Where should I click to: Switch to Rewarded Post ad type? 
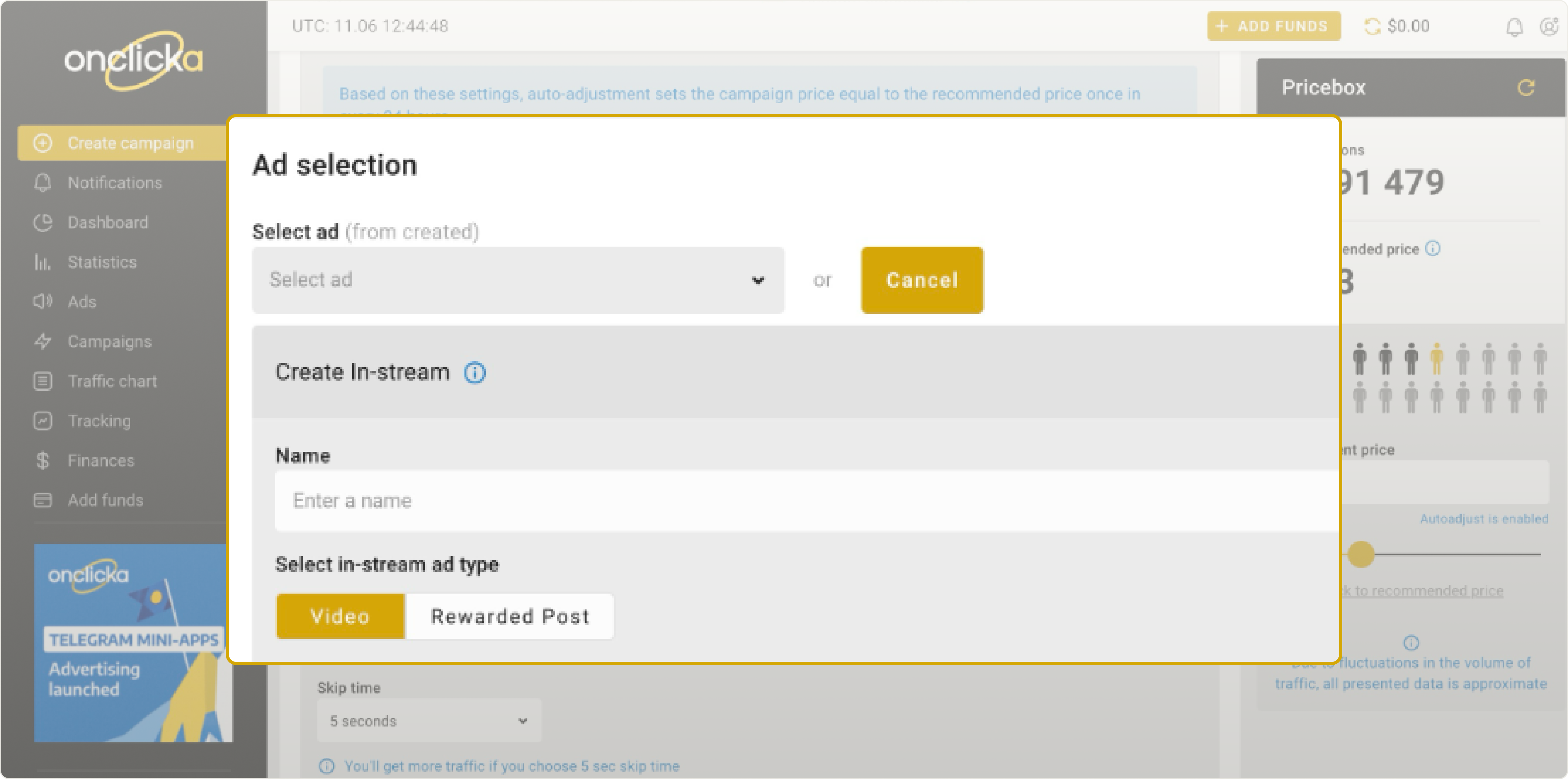point(510,616)
